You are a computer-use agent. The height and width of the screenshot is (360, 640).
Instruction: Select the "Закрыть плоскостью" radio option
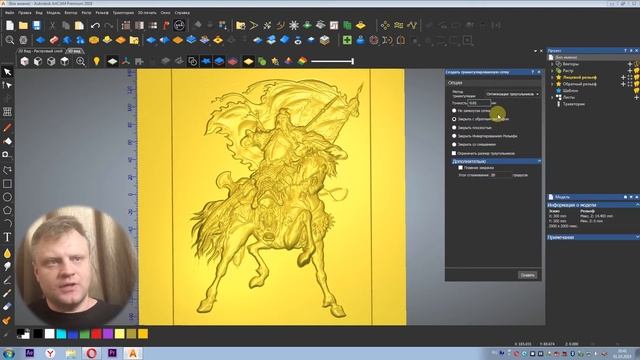454,128
